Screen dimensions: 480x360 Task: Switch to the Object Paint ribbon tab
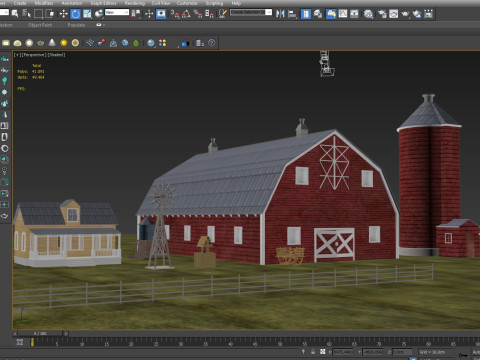pyautogui.click(x=40, y=25)
